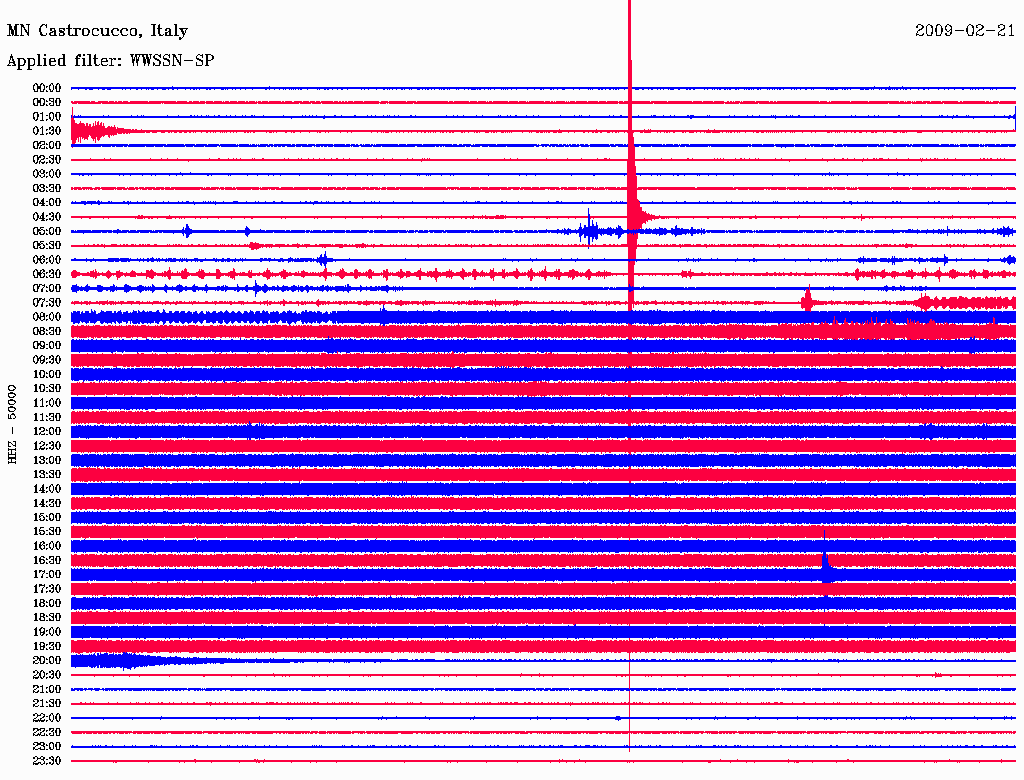Image resolution: width=1024 pixels, height=780 pixels.
Task: Select the 09:30 time label
Action: click(47, 360)
